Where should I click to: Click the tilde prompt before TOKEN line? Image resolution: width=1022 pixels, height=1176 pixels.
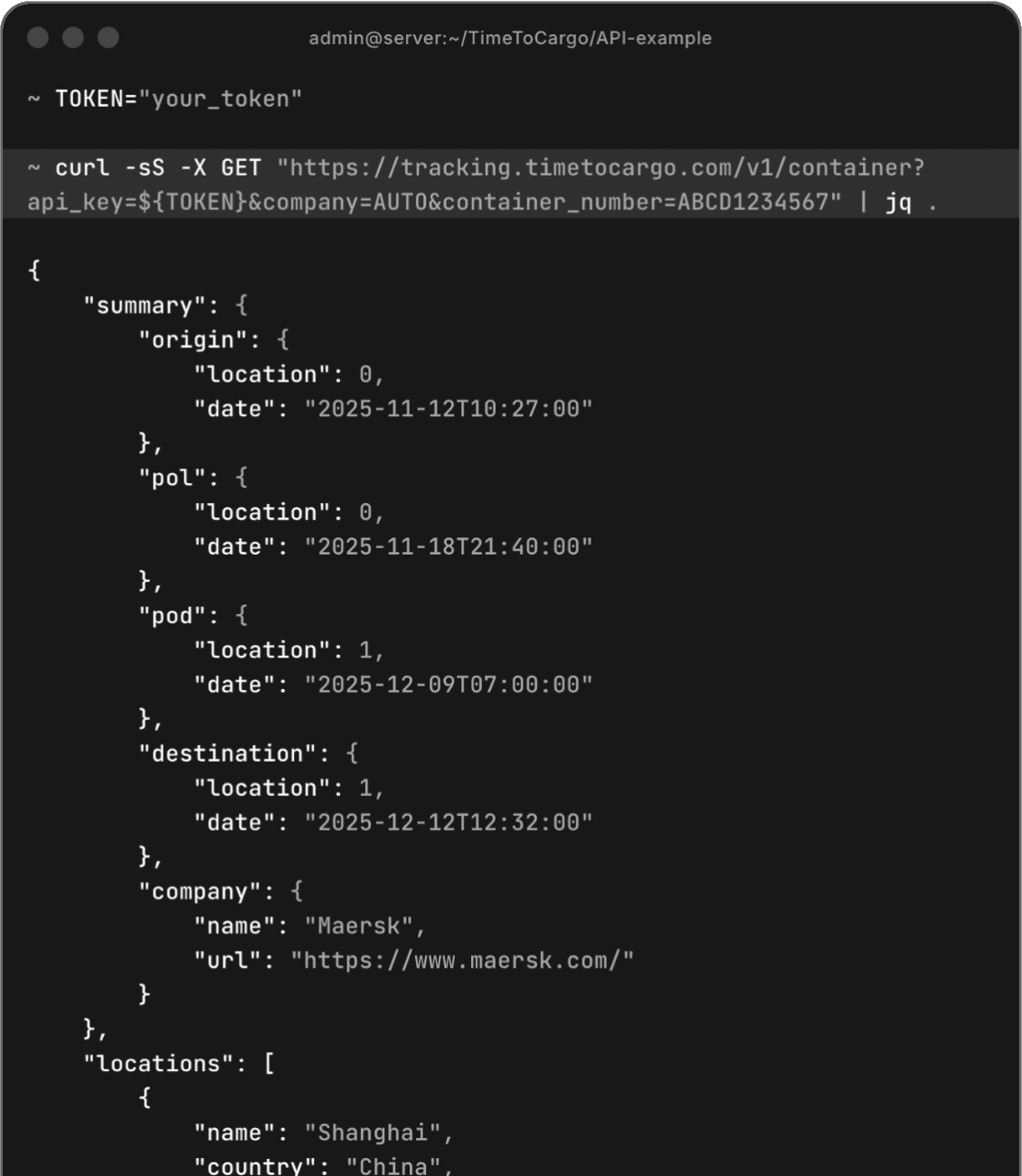pyautogui.click(x=33, y=100)
